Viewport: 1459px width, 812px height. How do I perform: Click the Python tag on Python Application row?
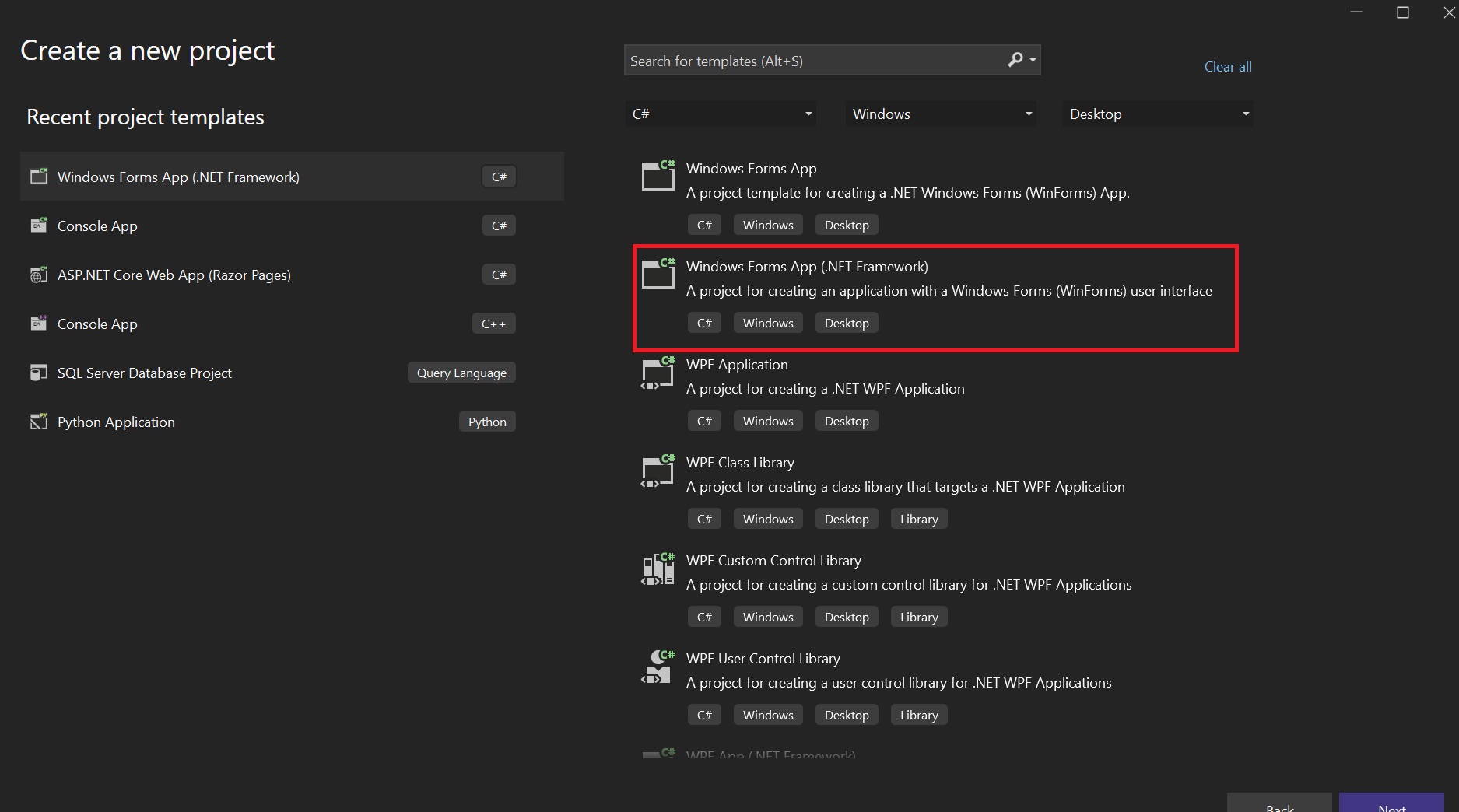click(487, 422)
